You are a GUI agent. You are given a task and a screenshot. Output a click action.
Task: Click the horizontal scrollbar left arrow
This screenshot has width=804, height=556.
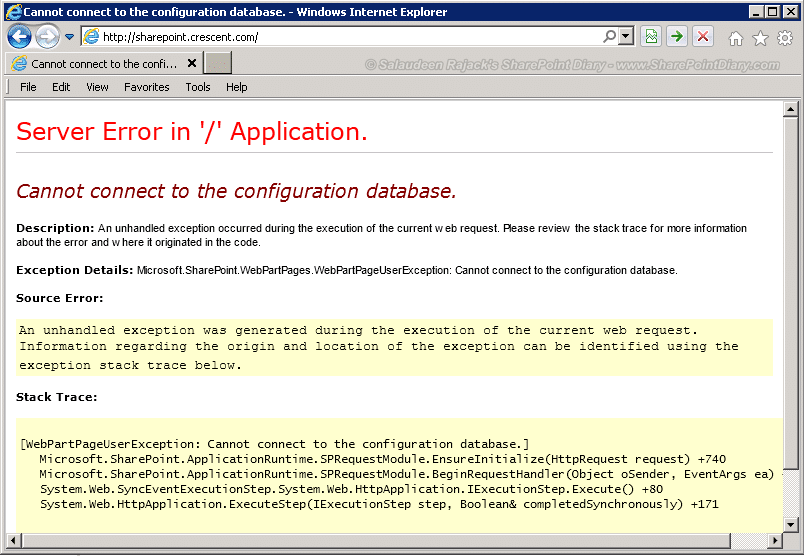pos(13,540)
